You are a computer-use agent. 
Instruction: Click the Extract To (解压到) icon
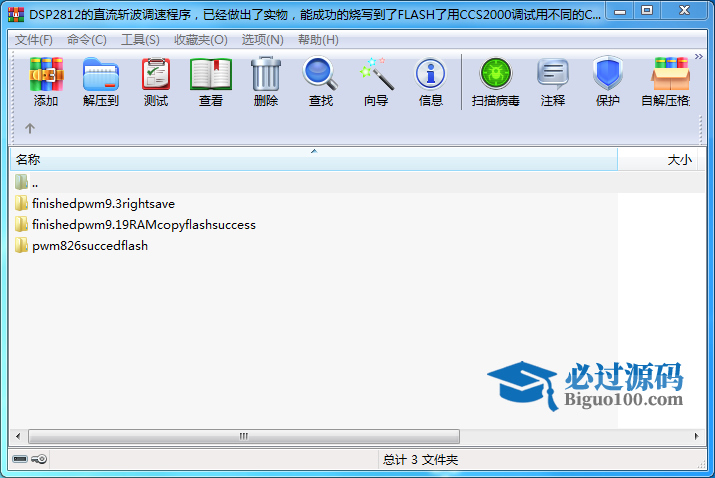click(x=101, y=81)
